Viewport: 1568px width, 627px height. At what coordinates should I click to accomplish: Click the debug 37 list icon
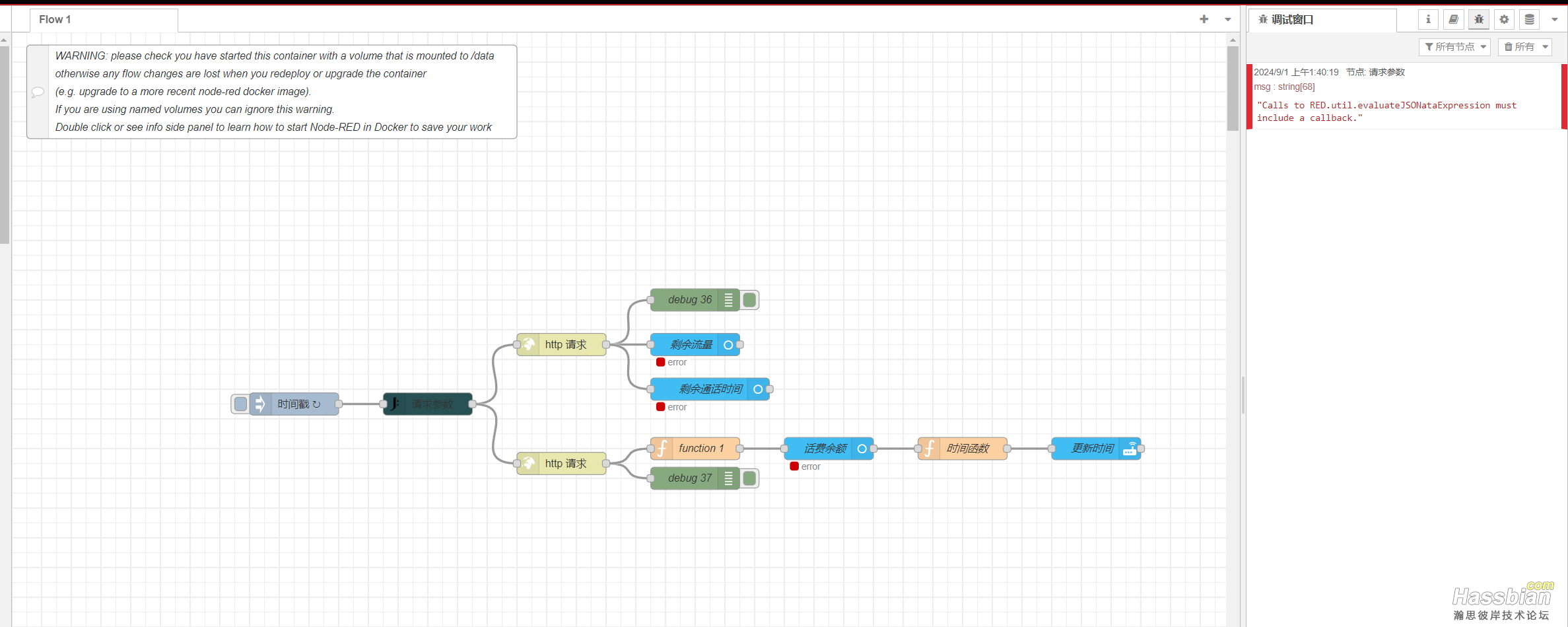(x=728, y=478)
